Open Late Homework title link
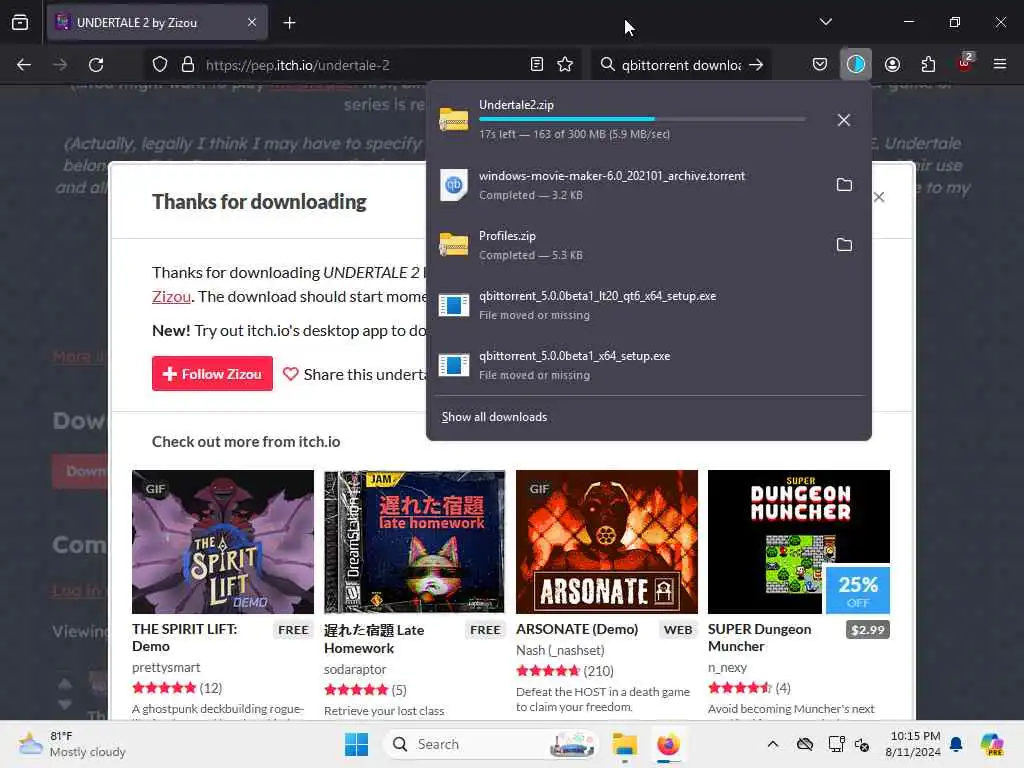Screen dimensions: 1024x768 [x=374, y=639]
